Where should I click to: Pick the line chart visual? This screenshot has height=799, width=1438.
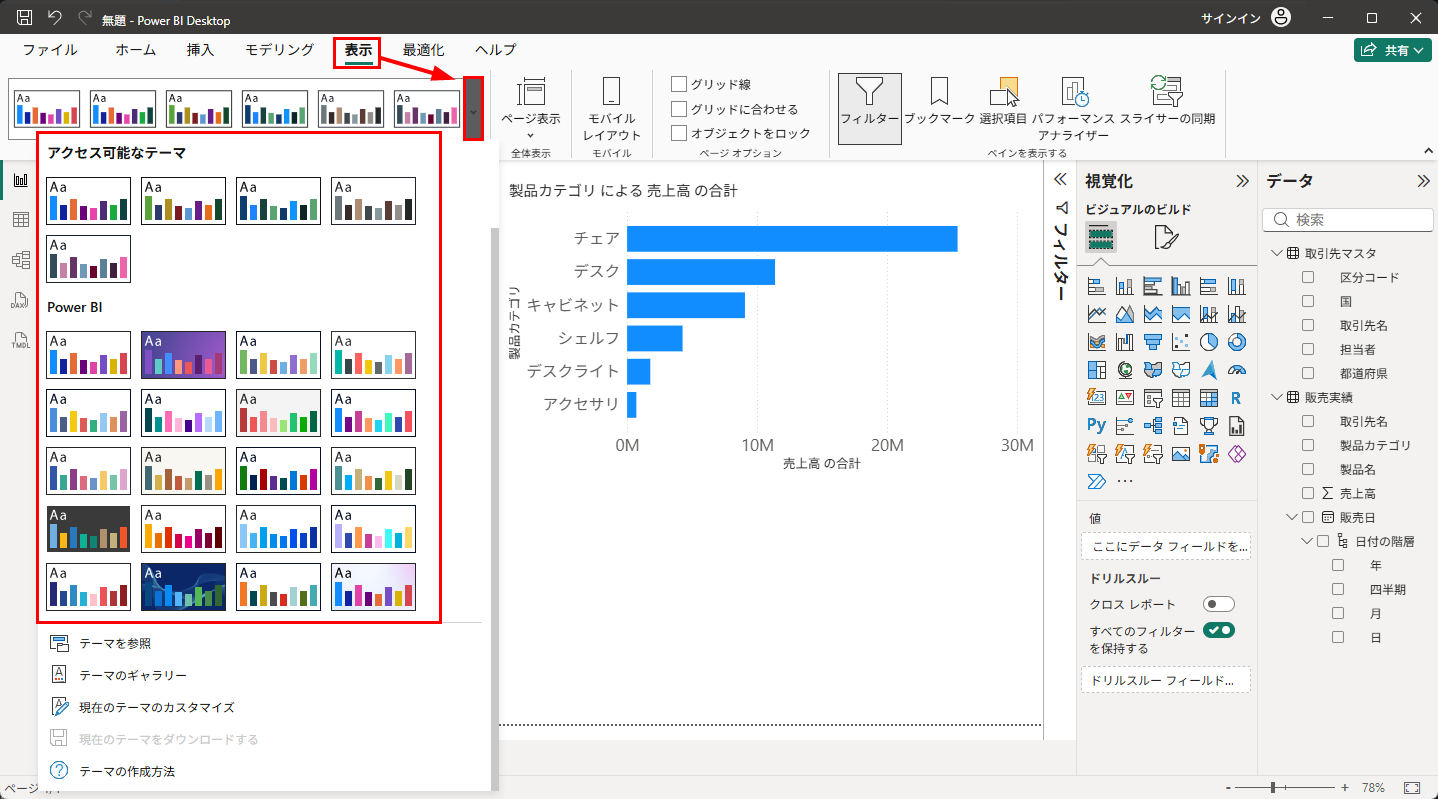point(1096,314)
